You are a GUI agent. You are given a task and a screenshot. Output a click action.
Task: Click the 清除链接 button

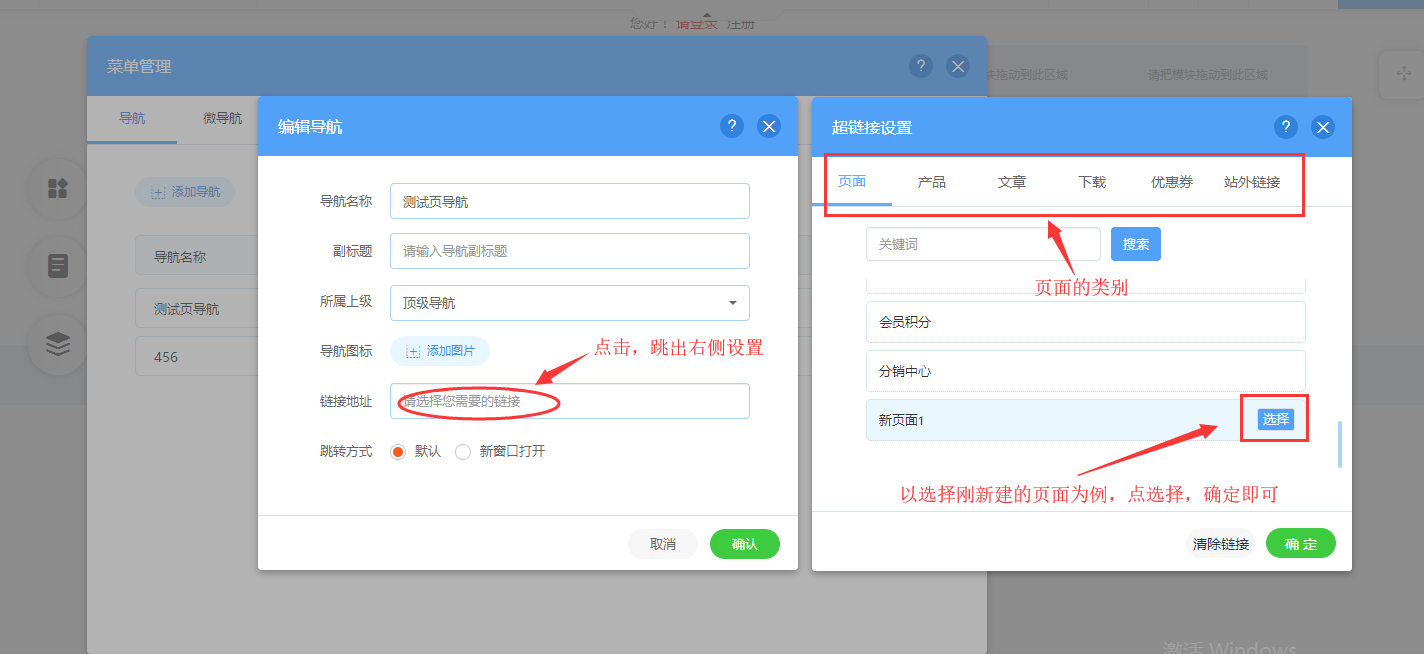tap(1220, 544)
